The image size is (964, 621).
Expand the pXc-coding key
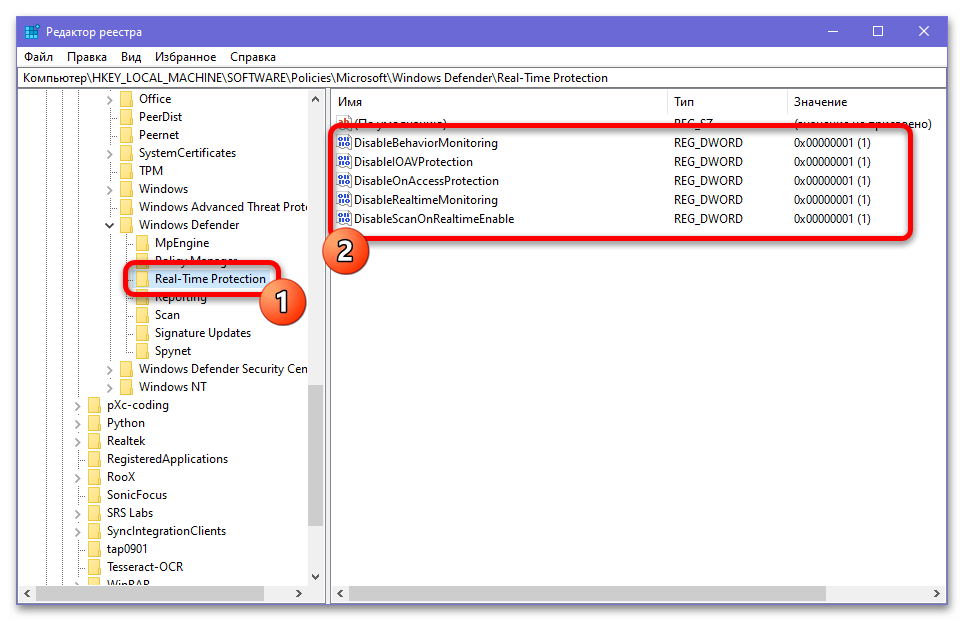coord(77,406)
